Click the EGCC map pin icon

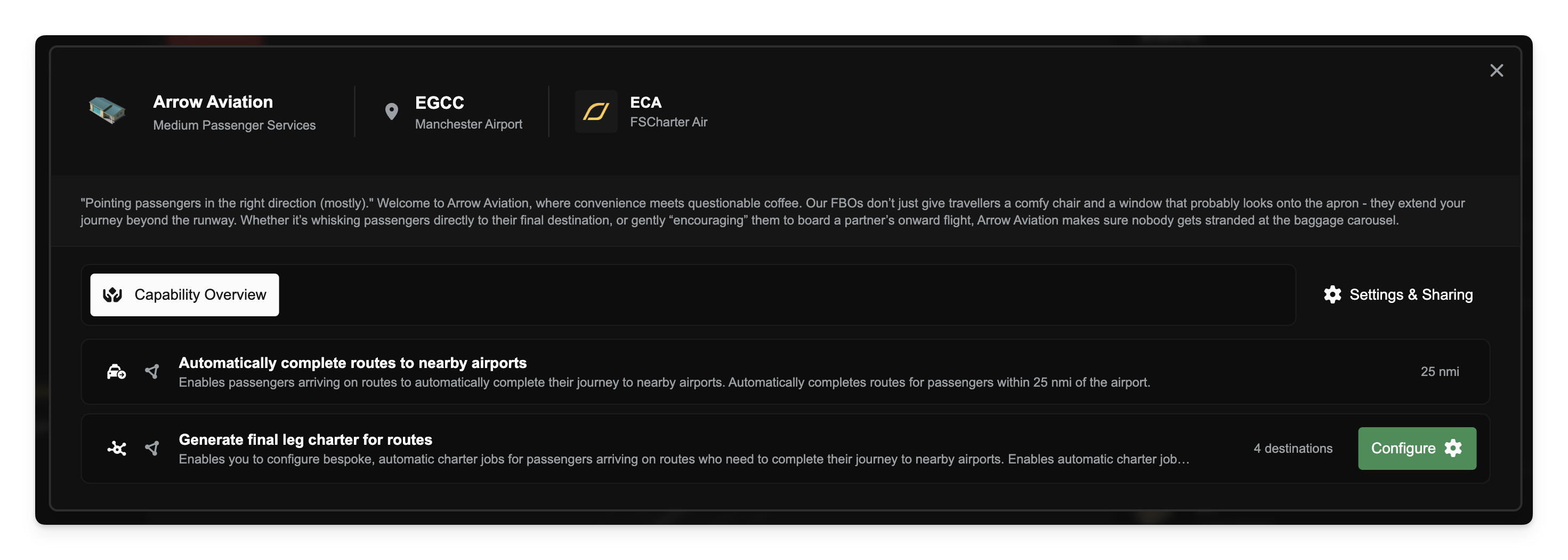click(391, 111)
